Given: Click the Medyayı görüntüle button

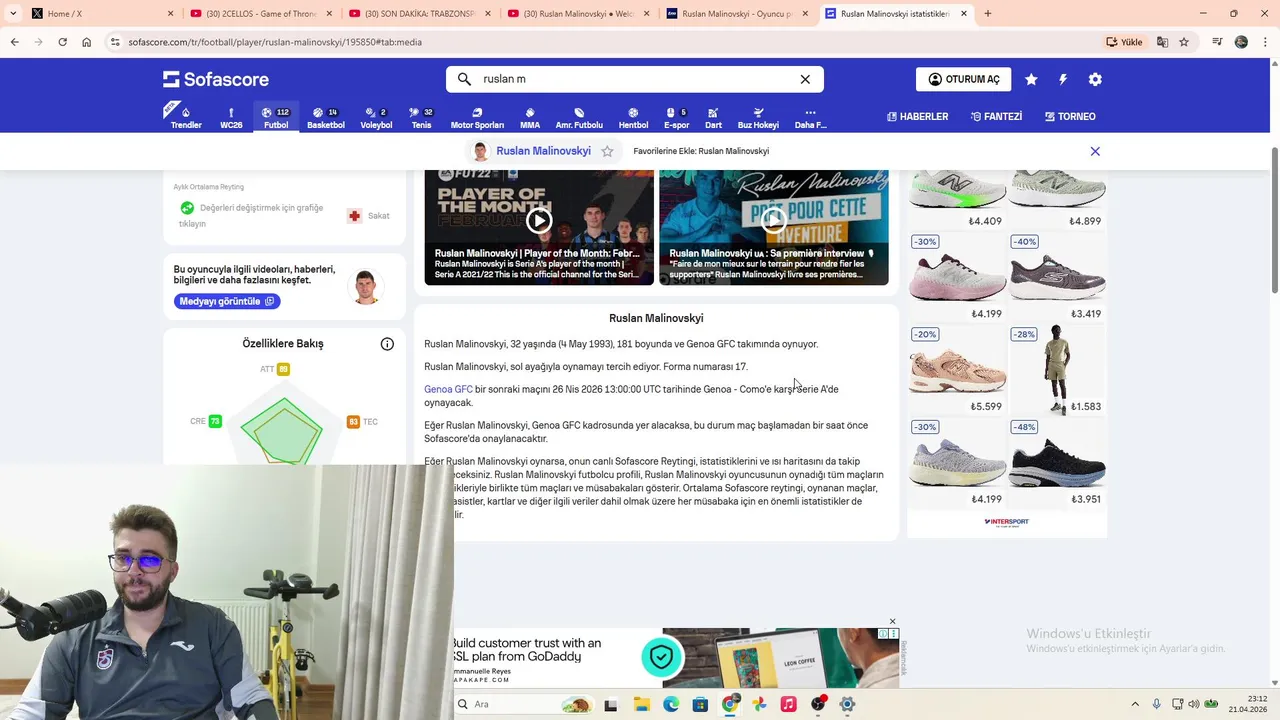Looking at the screenshot, I should (227, 301).
